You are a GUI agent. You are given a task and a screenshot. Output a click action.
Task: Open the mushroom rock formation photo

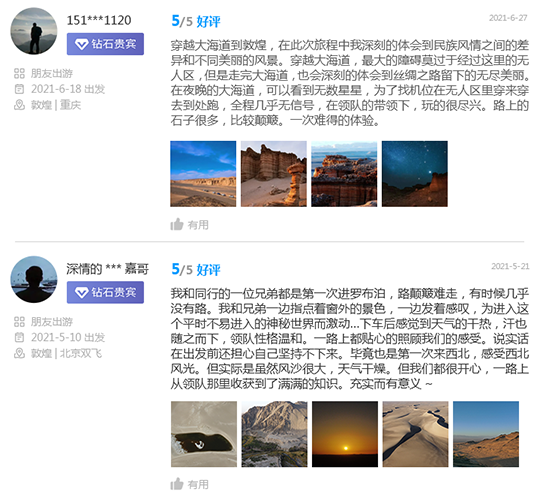pyautogui.click(x=274, y=174)
